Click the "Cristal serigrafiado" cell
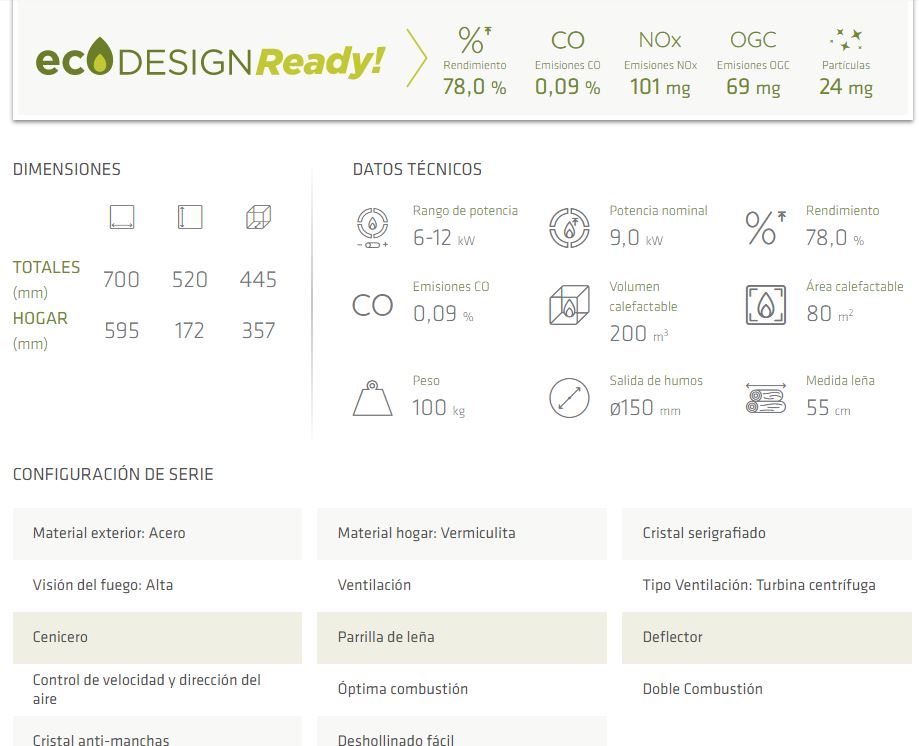This screenshot has height=746, width=919. point(767,533)
